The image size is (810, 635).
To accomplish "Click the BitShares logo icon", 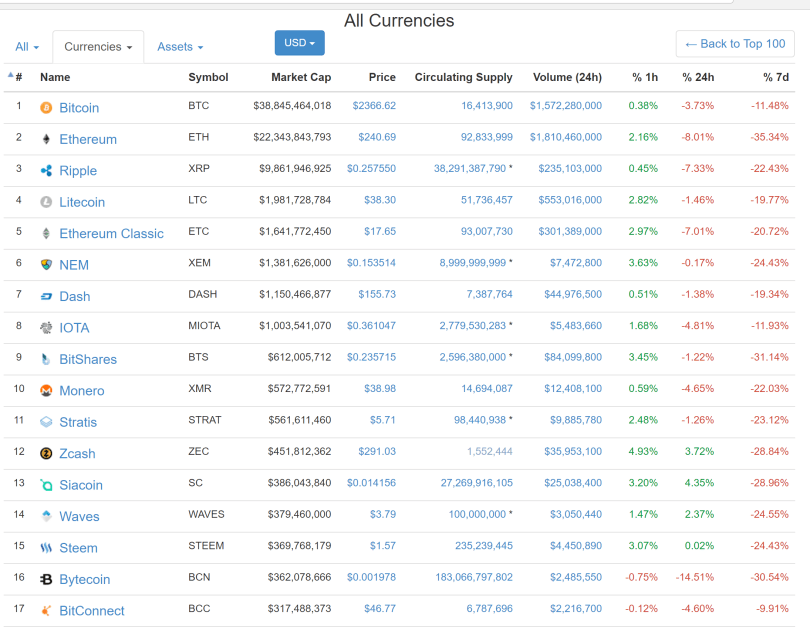I will 46,359.
